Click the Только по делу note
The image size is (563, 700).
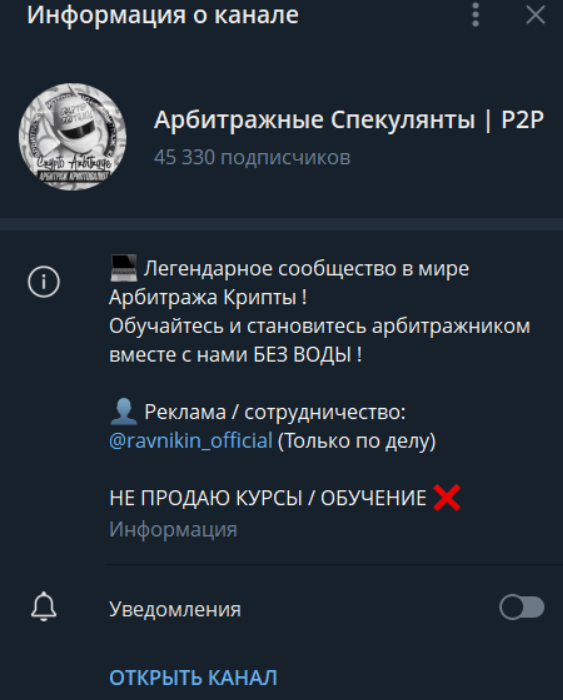(357, 441)
